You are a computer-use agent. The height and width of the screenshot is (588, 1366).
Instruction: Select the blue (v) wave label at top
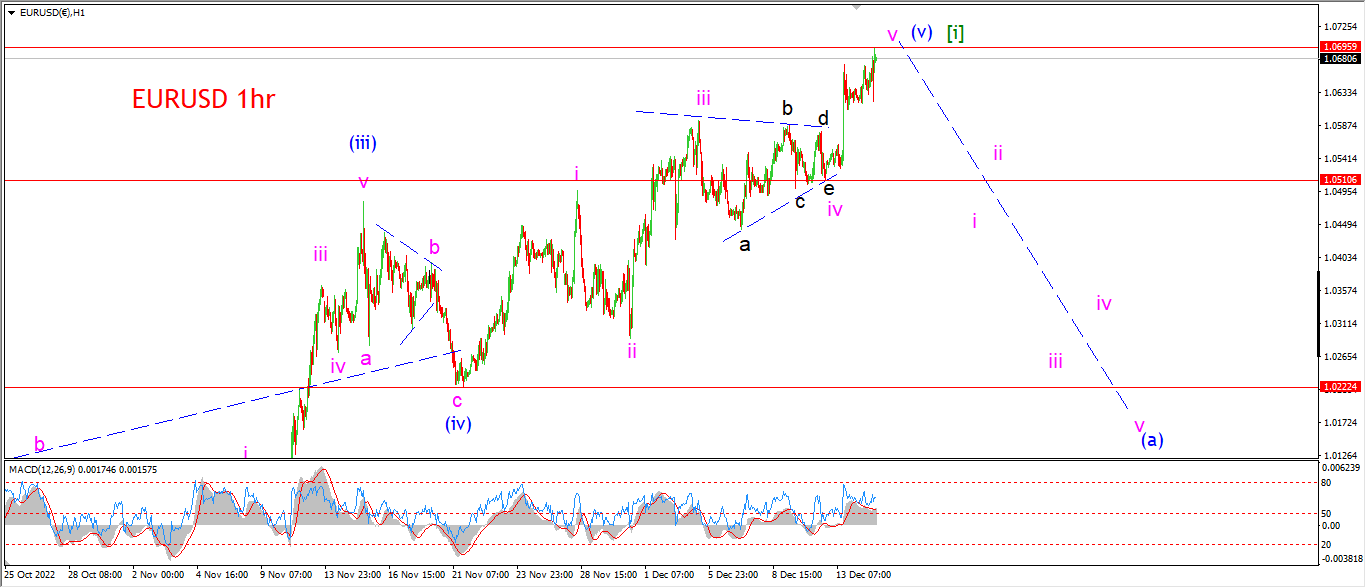click(x=922, y=32)
